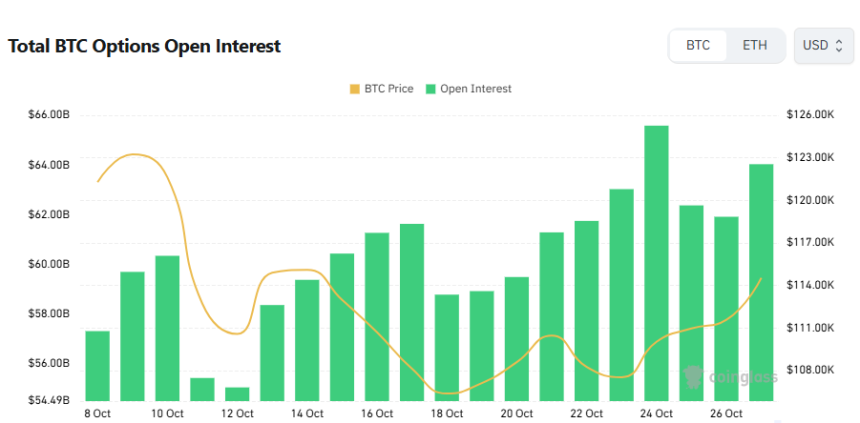Click the yellow BTC Price legend swatch

[x=355, y=89]
